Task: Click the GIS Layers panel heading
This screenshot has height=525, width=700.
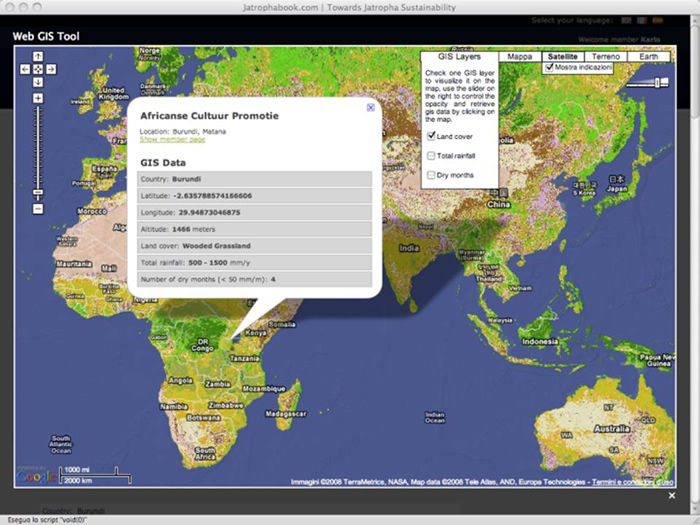Action: (459, 57)
